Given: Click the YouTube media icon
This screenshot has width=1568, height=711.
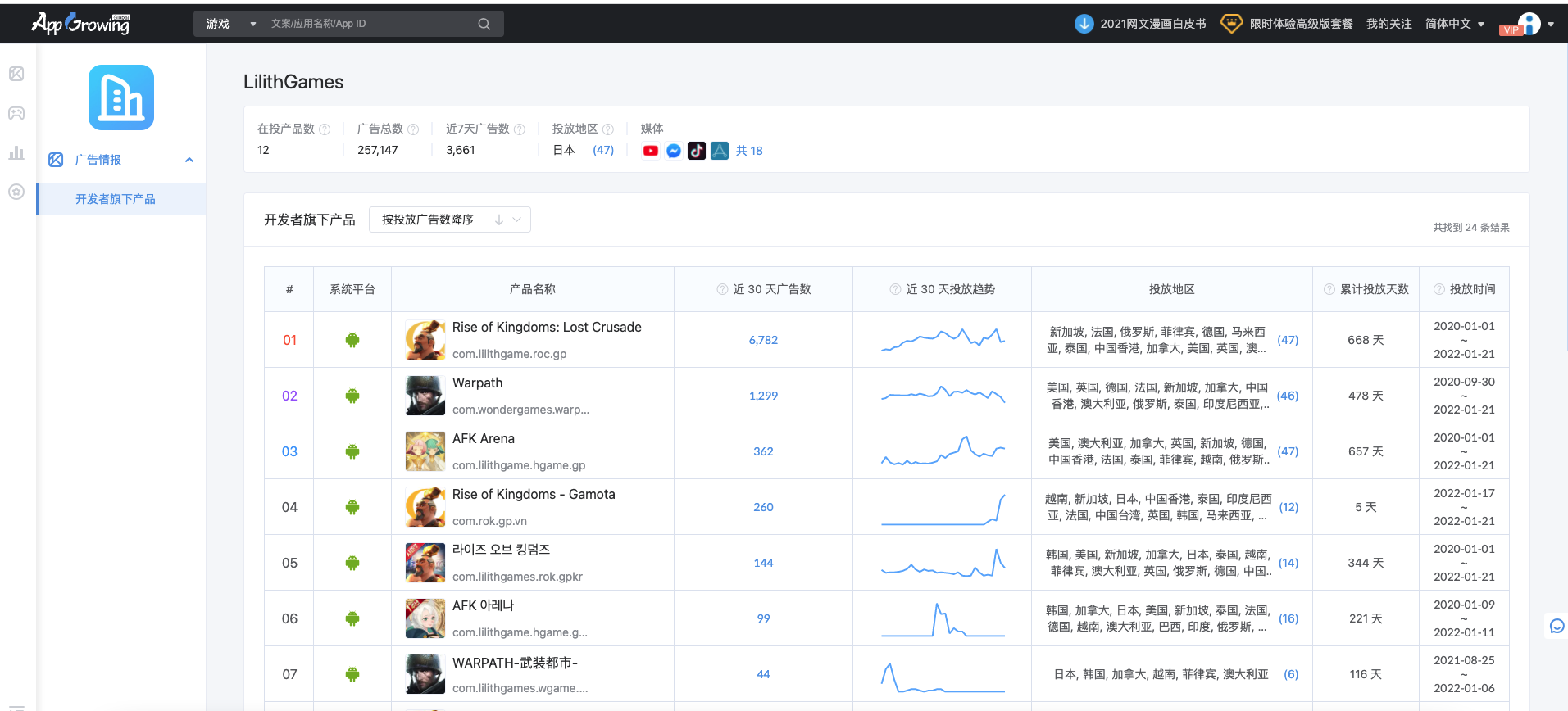Looking at the screenshot, I should [x=651, y=151].
